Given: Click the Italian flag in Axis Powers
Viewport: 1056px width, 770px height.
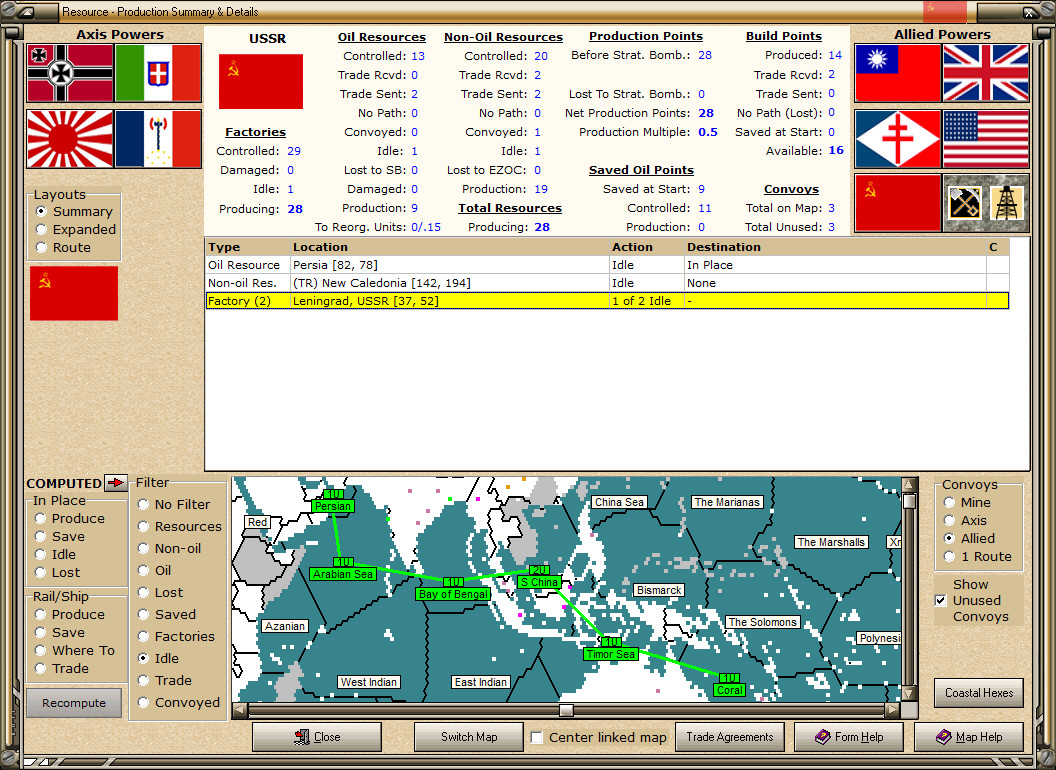Looking at the screenshot, I should click(x=158, y=75).
